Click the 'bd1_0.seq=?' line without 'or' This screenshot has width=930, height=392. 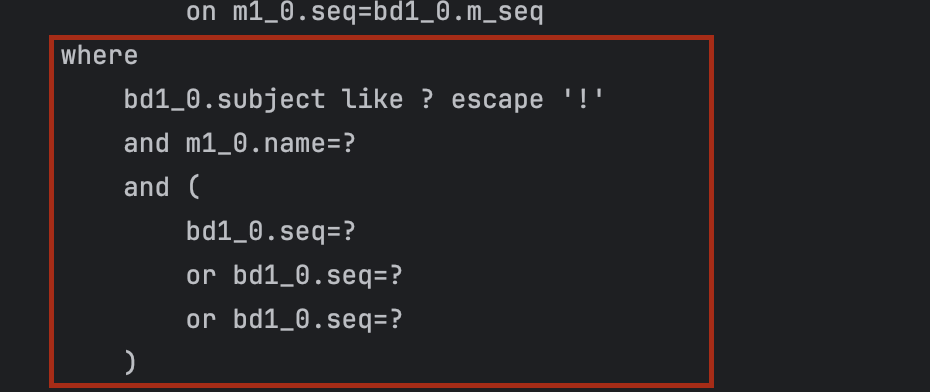pos(271,232)
